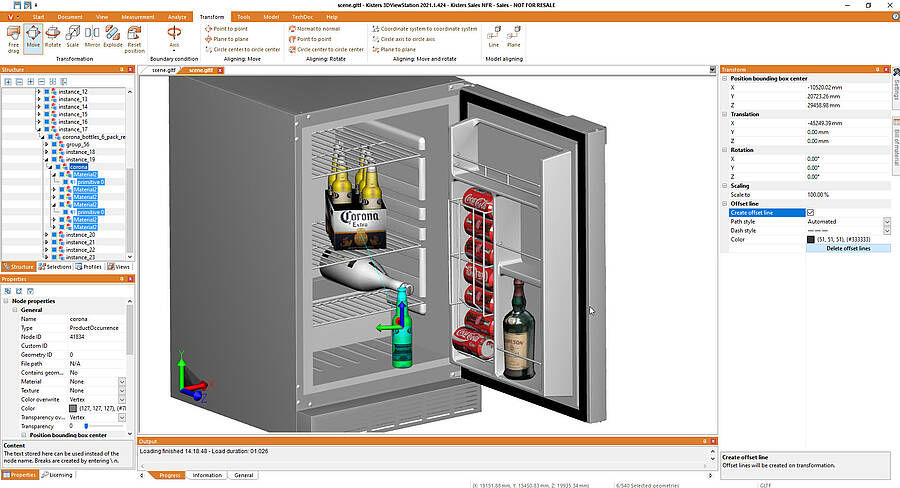Screen dimensions: 900x488
Task: Switch to Views panel tab
Action: [119, 267]
